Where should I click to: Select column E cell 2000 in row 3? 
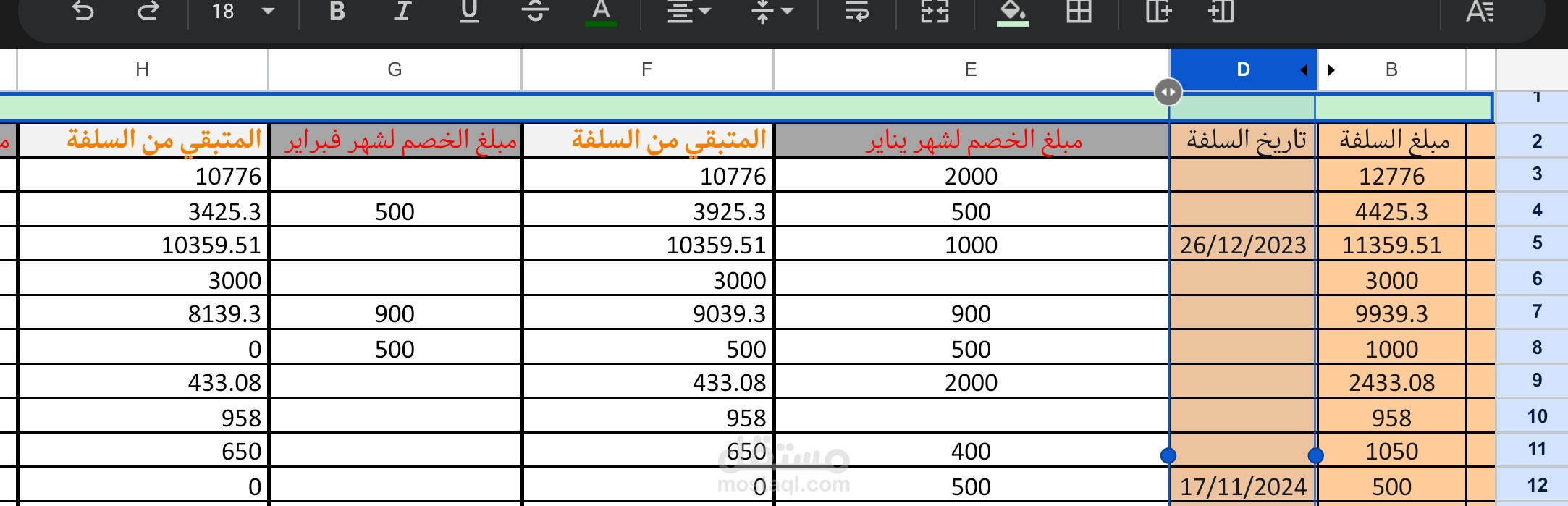click(971, 176)
